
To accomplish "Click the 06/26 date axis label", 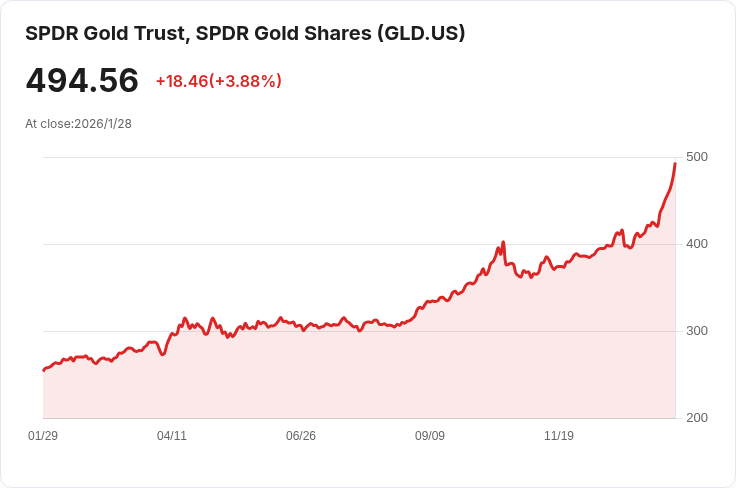I will 301,435.
